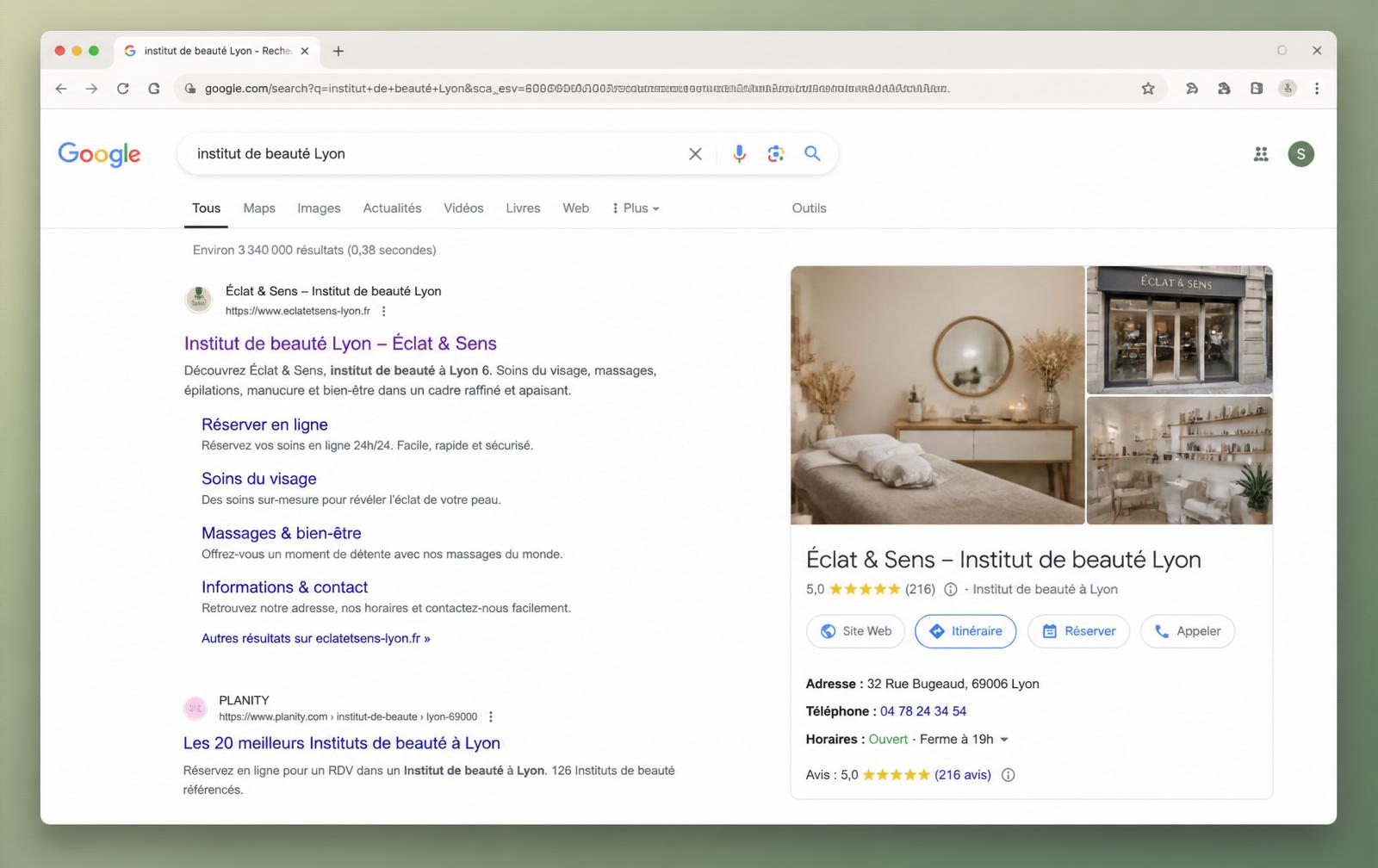Switch to the 'Maps' tab
Viewport: 1378px width, 868px height.
[x=259, y=208]
